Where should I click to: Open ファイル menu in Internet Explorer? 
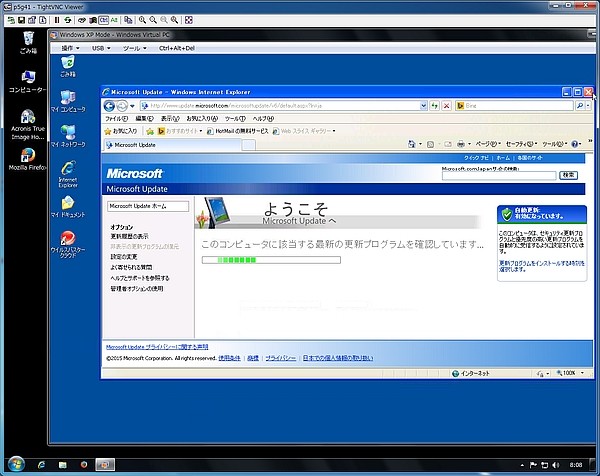[116, 119]
